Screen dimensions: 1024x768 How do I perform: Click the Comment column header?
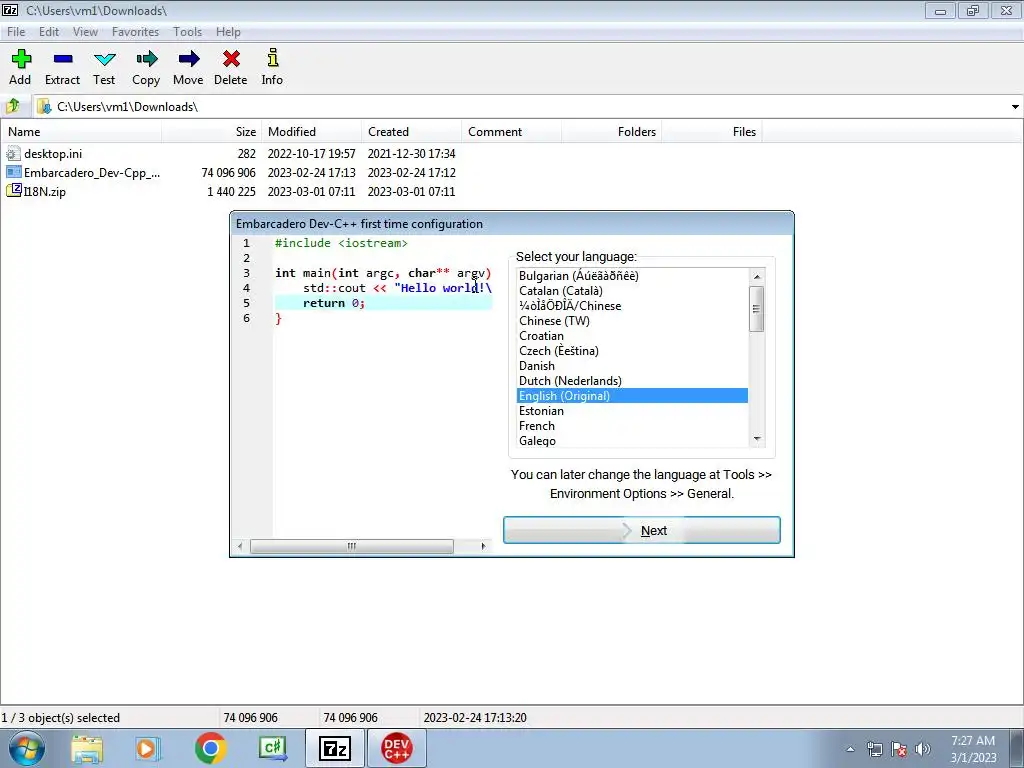[x=511, y=131]
